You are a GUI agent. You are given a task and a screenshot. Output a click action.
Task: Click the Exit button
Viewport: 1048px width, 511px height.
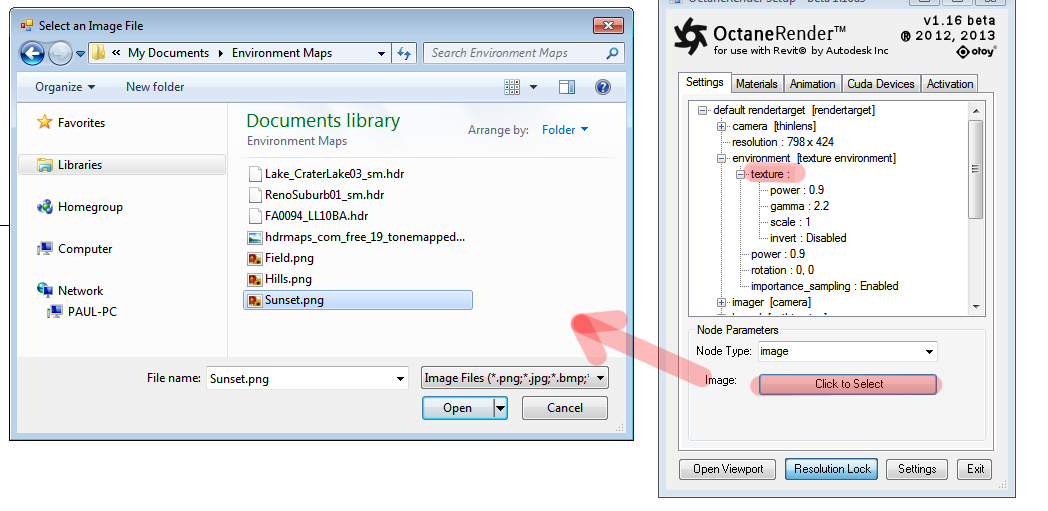975,469
